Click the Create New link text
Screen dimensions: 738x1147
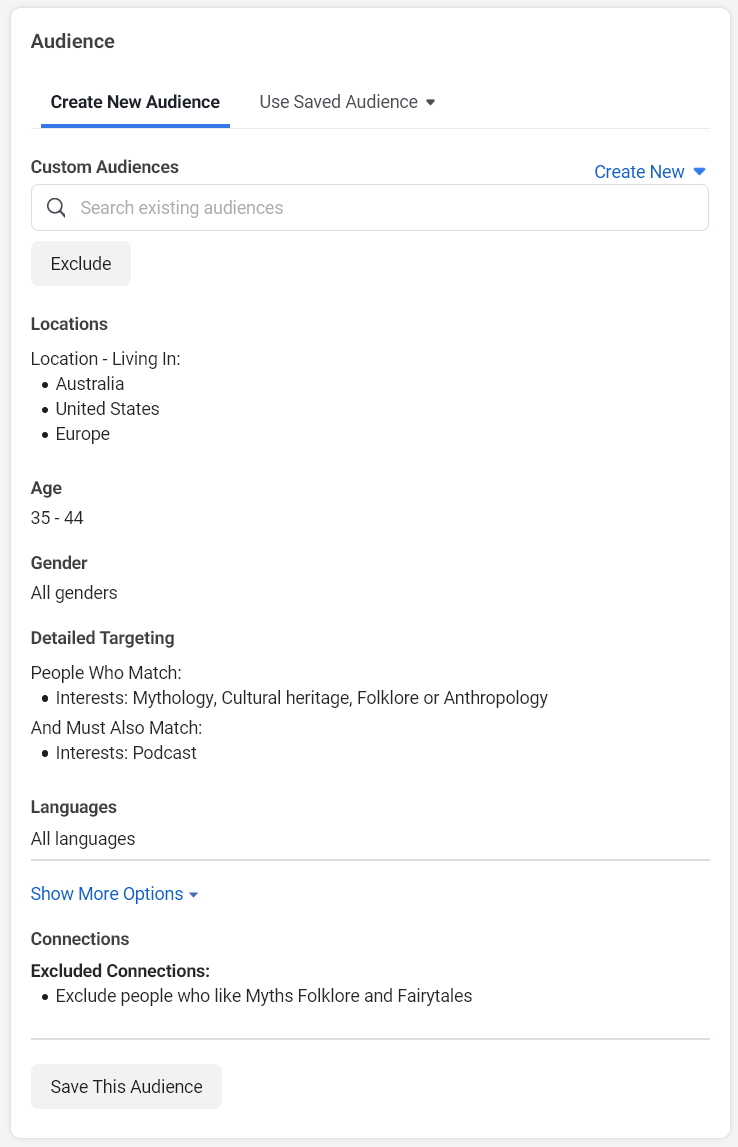coord(639,172)
